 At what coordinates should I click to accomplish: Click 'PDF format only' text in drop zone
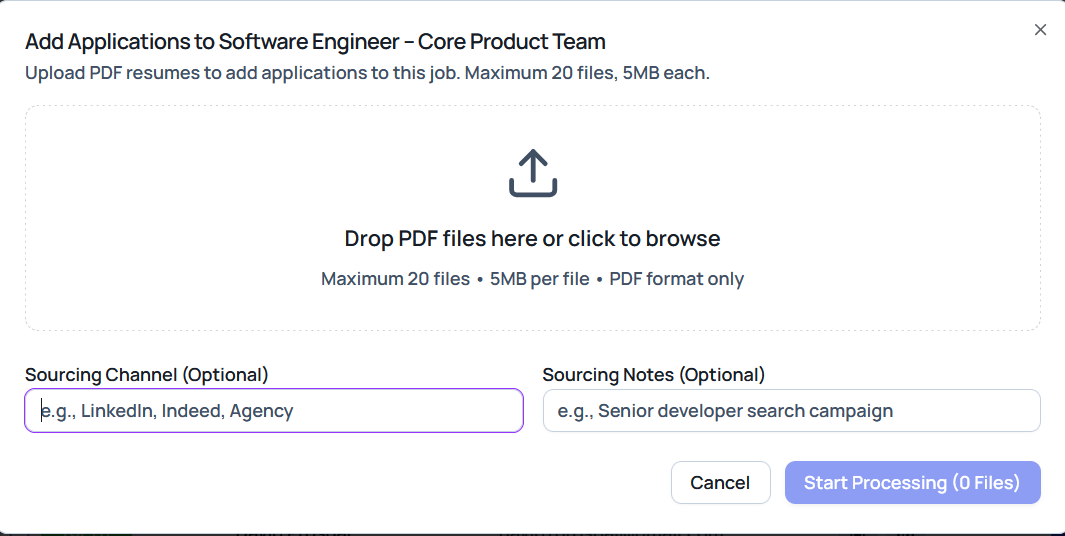pyautogui.click(x=676, y=279)
